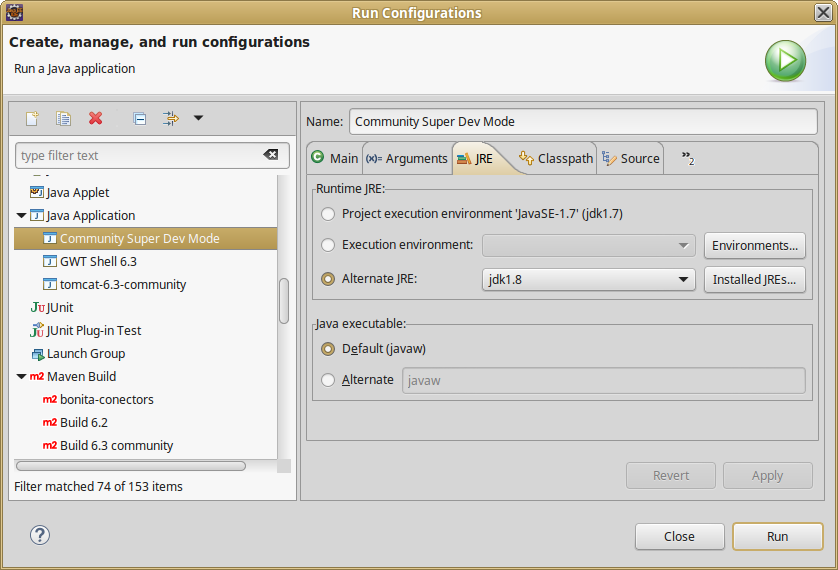Open the Execution environment combo box
This screenshot has height=570, width=838.
tap(588, 246)
